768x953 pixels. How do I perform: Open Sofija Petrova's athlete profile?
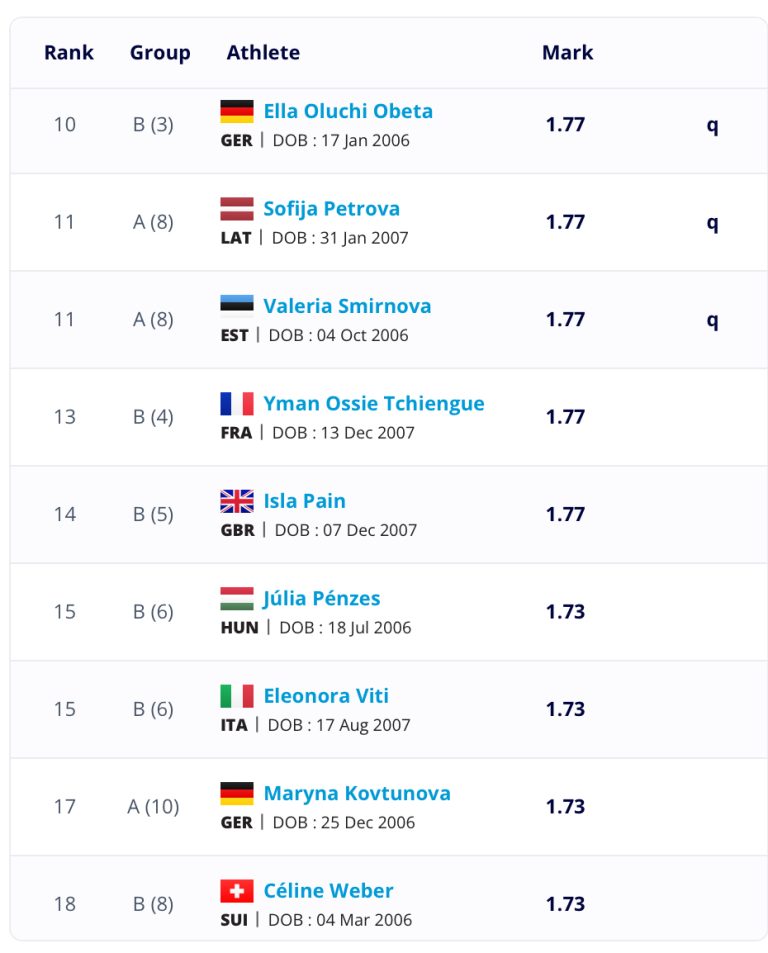coord(331,209)
